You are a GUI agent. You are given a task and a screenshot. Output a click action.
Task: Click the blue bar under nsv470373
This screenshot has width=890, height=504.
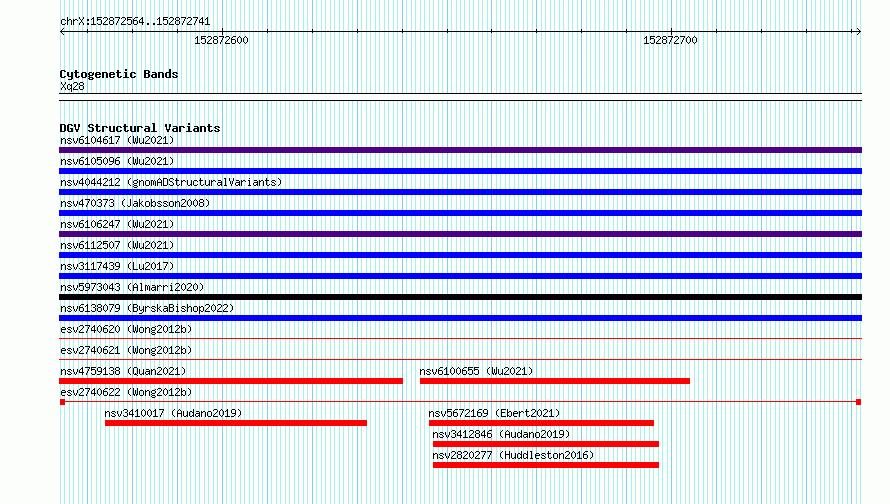(x=460, y=213)
